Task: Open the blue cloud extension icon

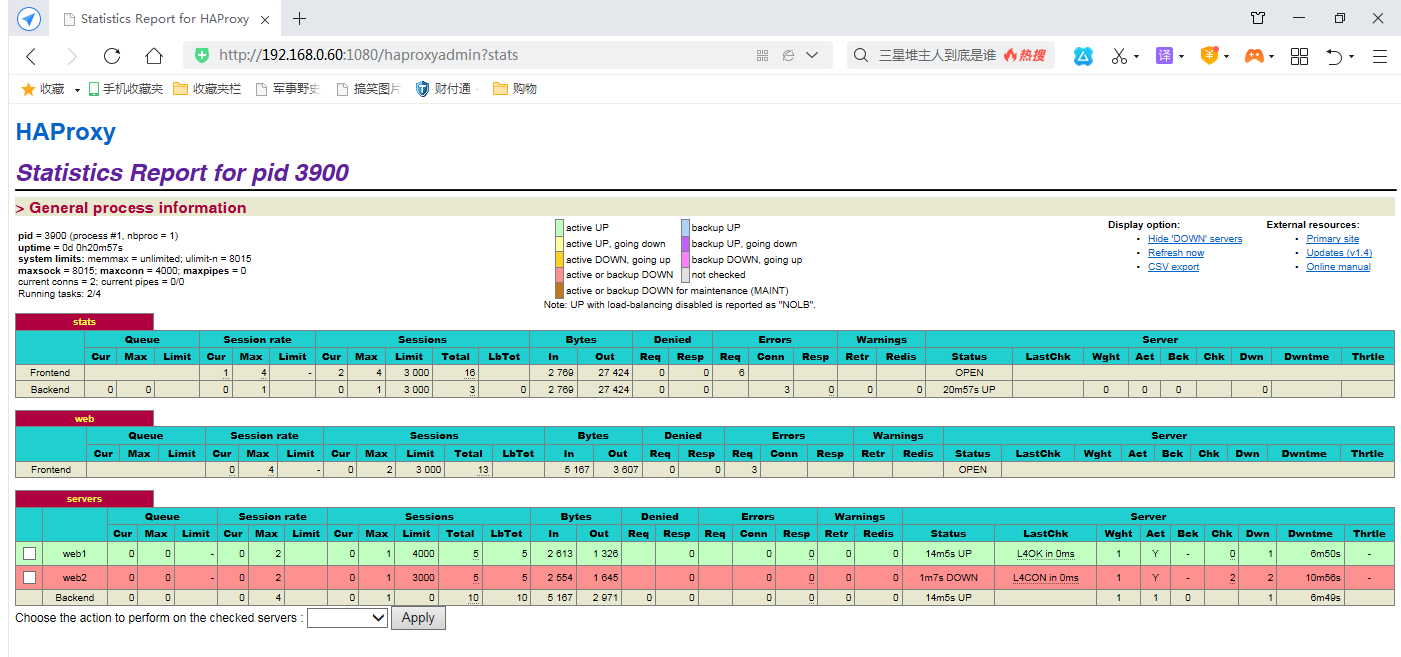Action: [x=1083, y=56]
